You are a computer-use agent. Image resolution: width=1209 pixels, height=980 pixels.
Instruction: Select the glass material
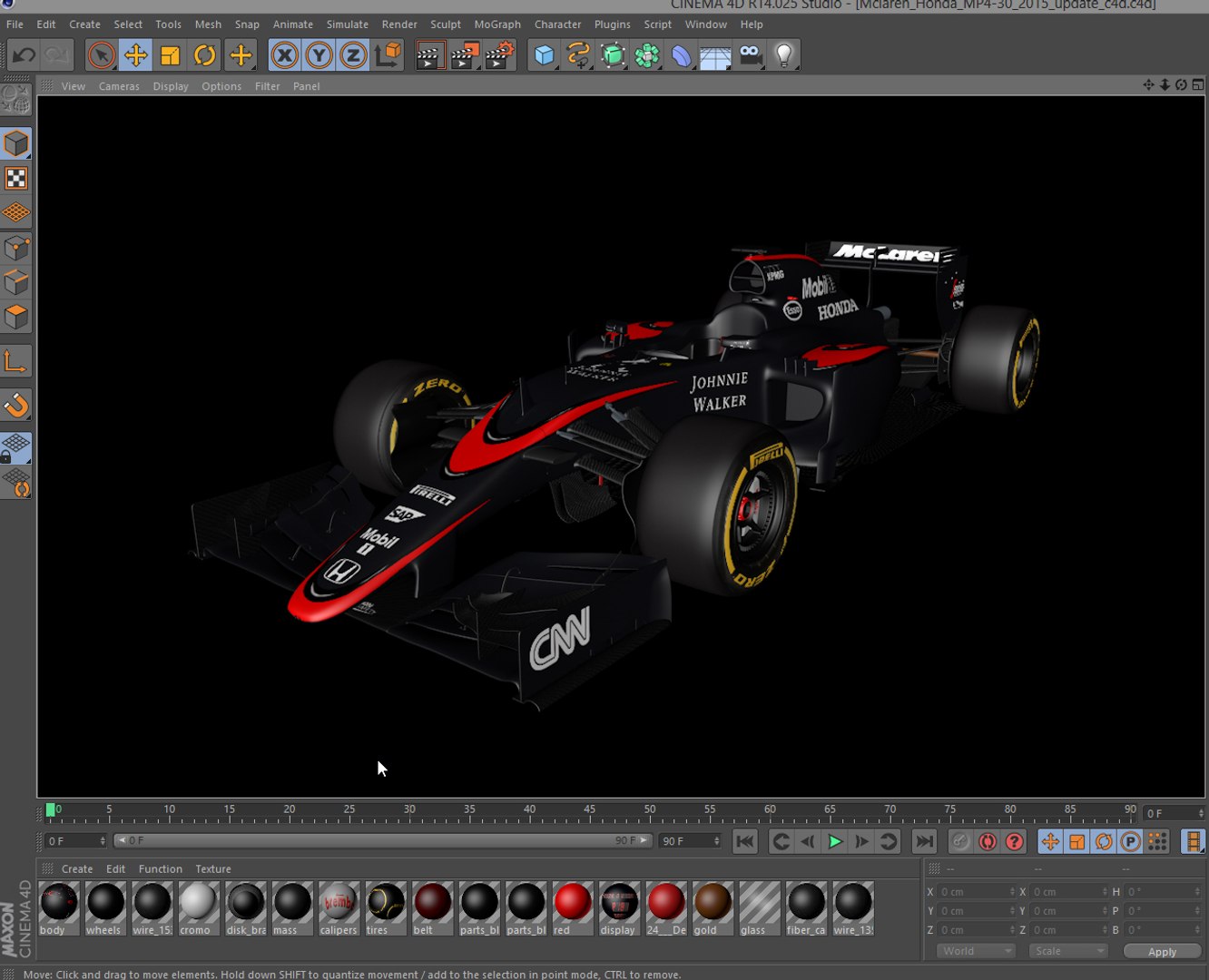click(x=760, y=907)
